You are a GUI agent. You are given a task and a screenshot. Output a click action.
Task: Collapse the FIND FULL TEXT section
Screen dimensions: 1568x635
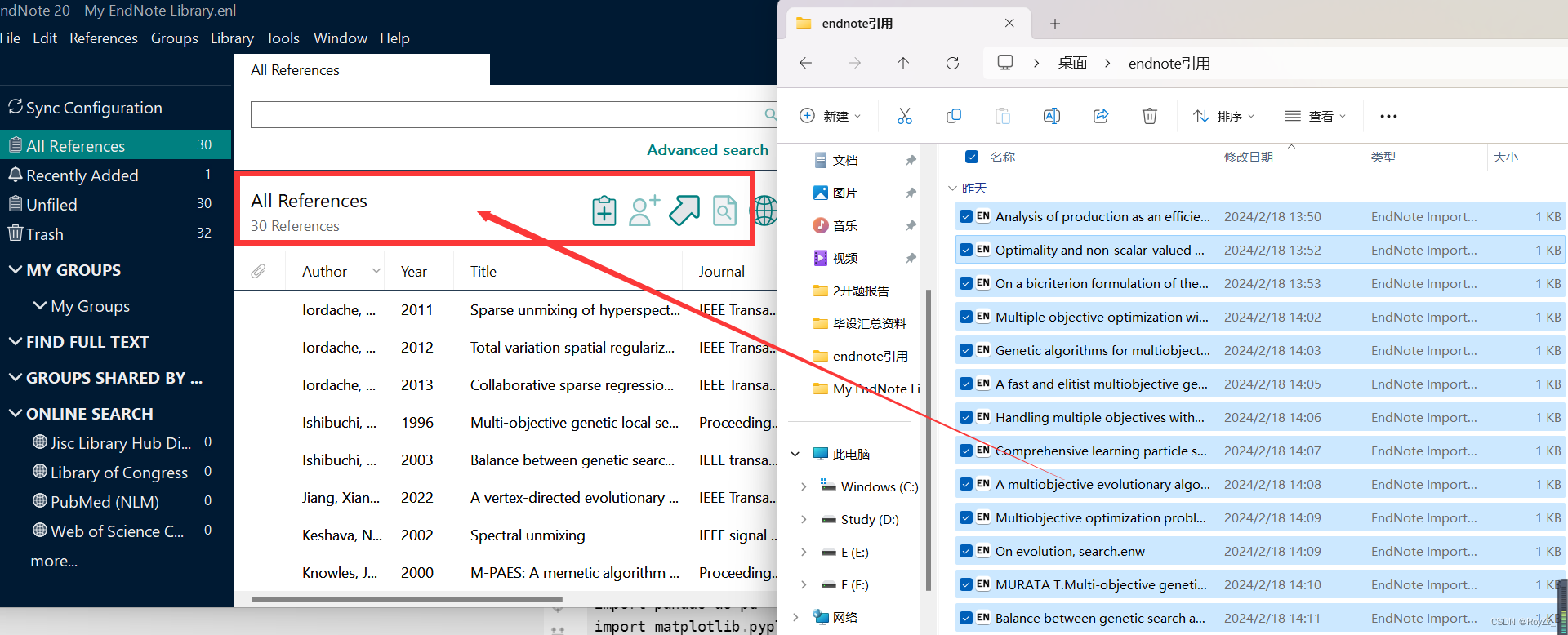[x=15, y=341]
